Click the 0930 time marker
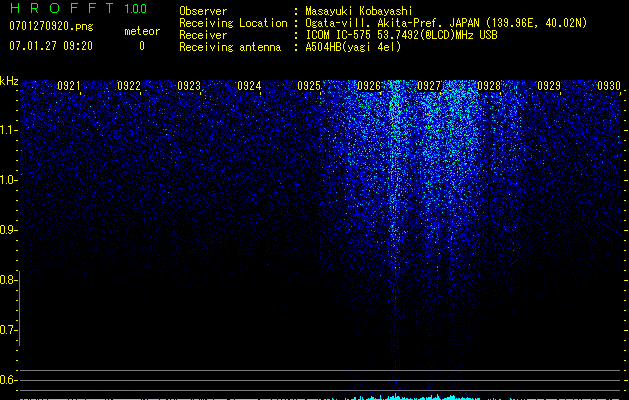629x400 pixels. 609,86
